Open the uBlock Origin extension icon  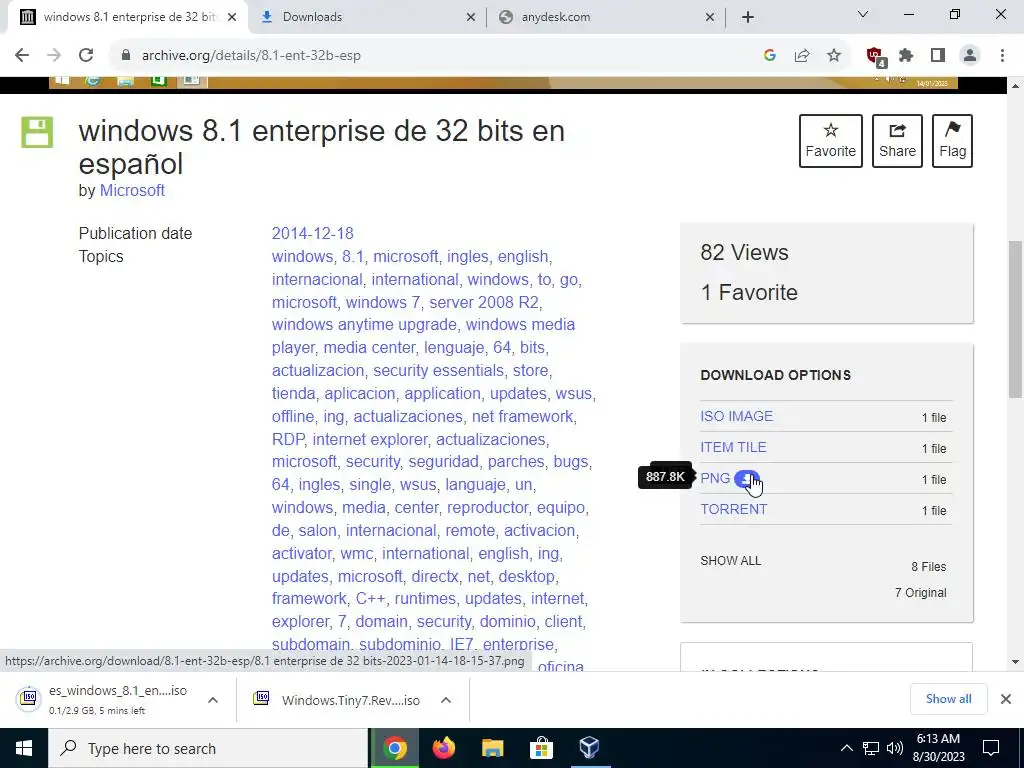(876, 56)
